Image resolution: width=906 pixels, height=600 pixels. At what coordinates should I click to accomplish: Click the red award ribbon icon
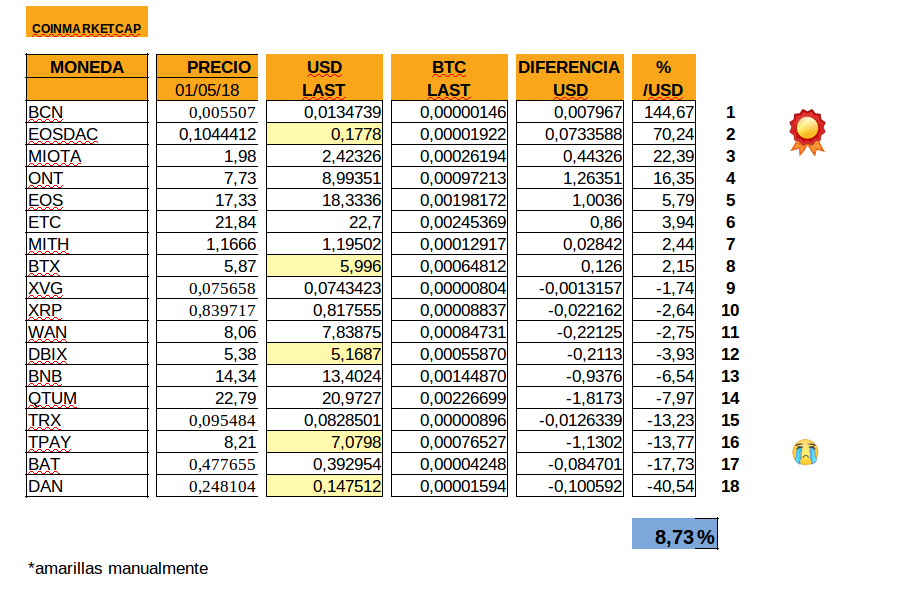click(807, 132)
